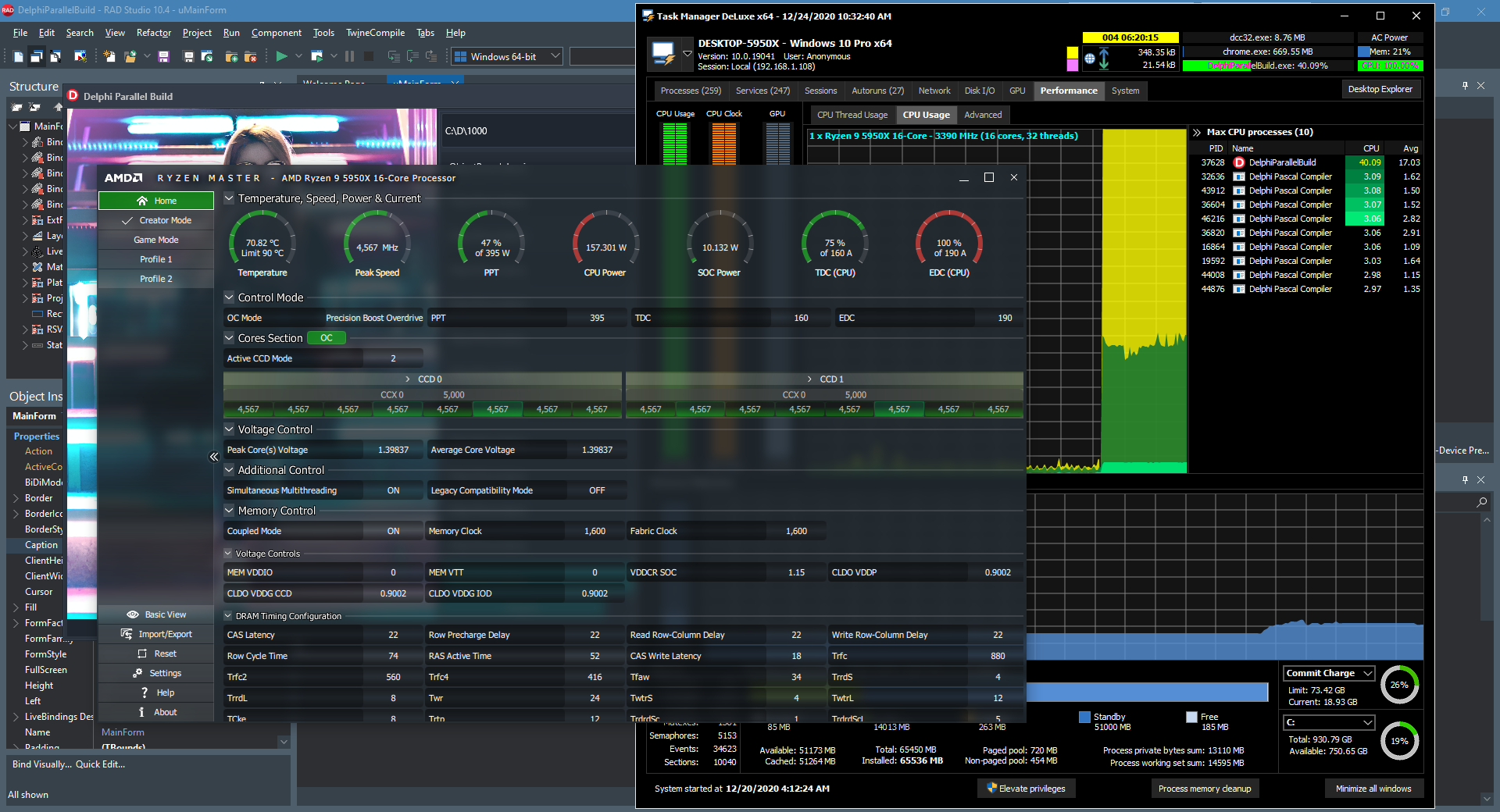Click the Desktop Explorer button
The image size is (1500, 812).
coord(1380,89)
